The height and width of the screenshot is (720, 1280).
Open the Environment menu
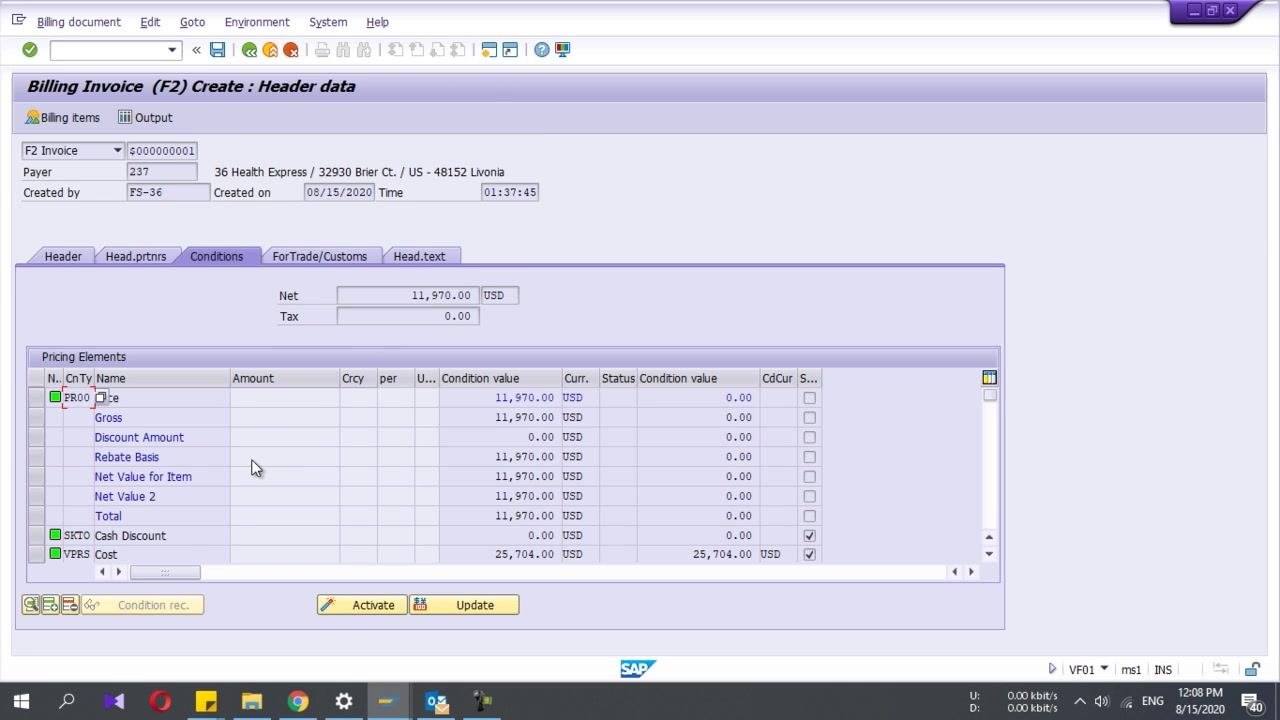click(x=257, y=22)
